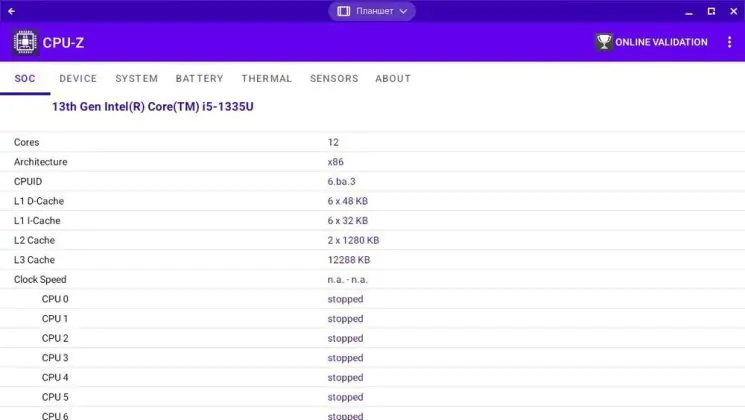Switch to the BATTERY tab
Image resolution: width=745 pixels, height=420 pixels.
199,78
